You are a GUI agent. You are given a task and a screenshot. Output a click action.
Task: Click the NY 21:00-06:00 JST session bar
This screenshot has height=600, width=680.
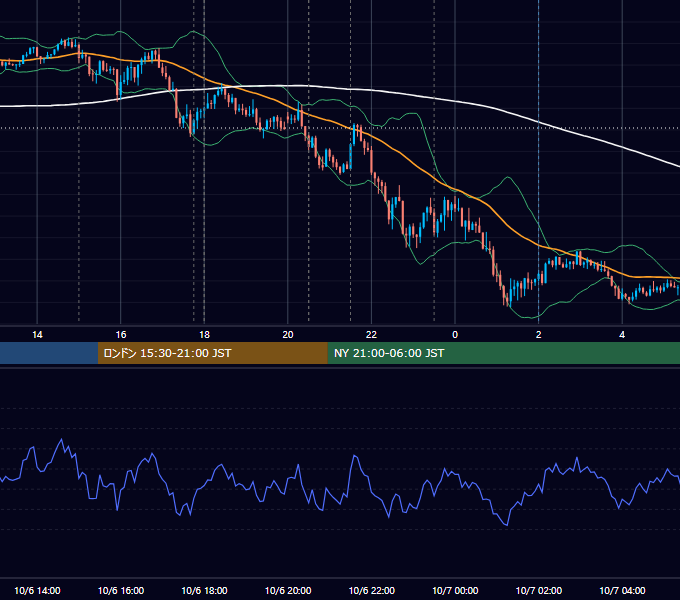point(503,353)
